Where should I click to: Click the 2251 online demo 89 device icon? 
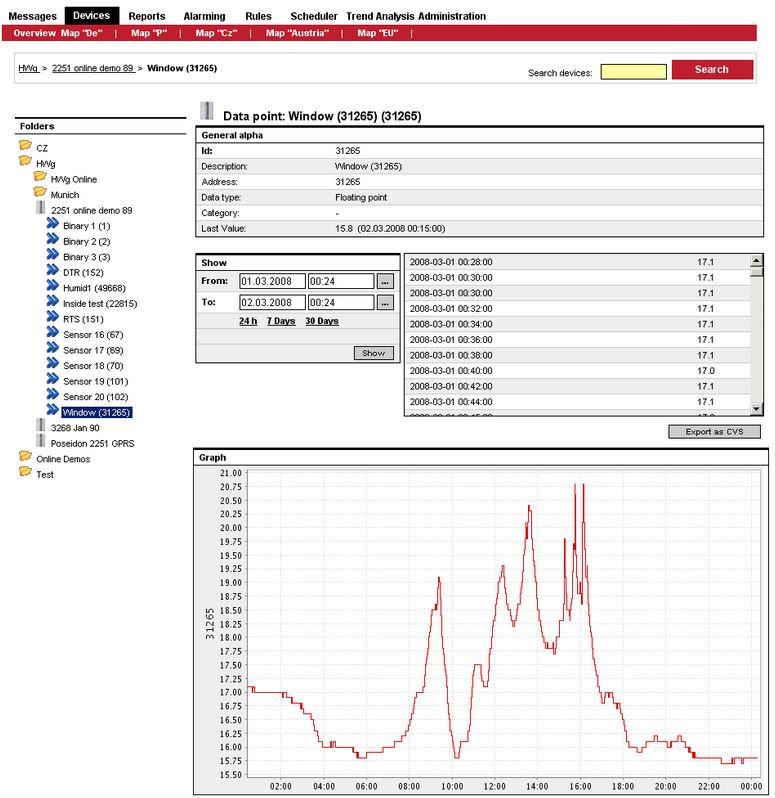click(x=41, y=208)
